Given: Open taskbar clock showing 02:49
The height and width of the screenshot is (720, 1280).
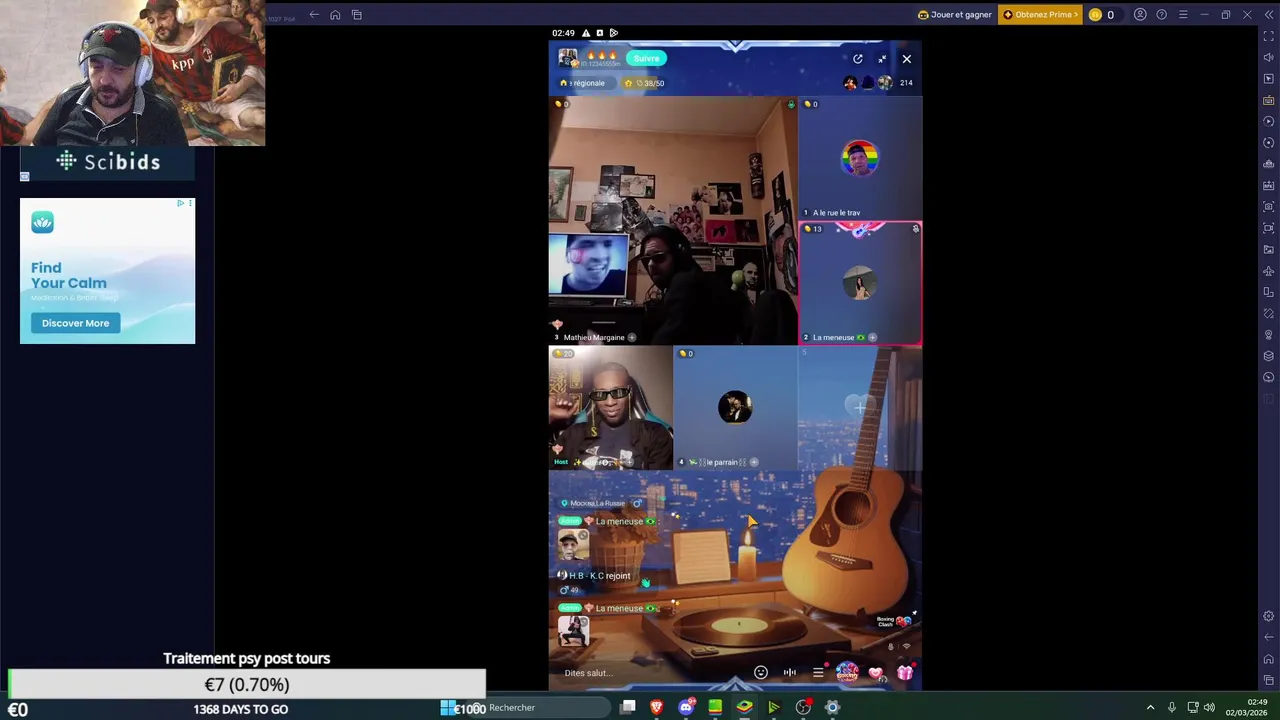Looking at the screenshot, I should 1246,708.
